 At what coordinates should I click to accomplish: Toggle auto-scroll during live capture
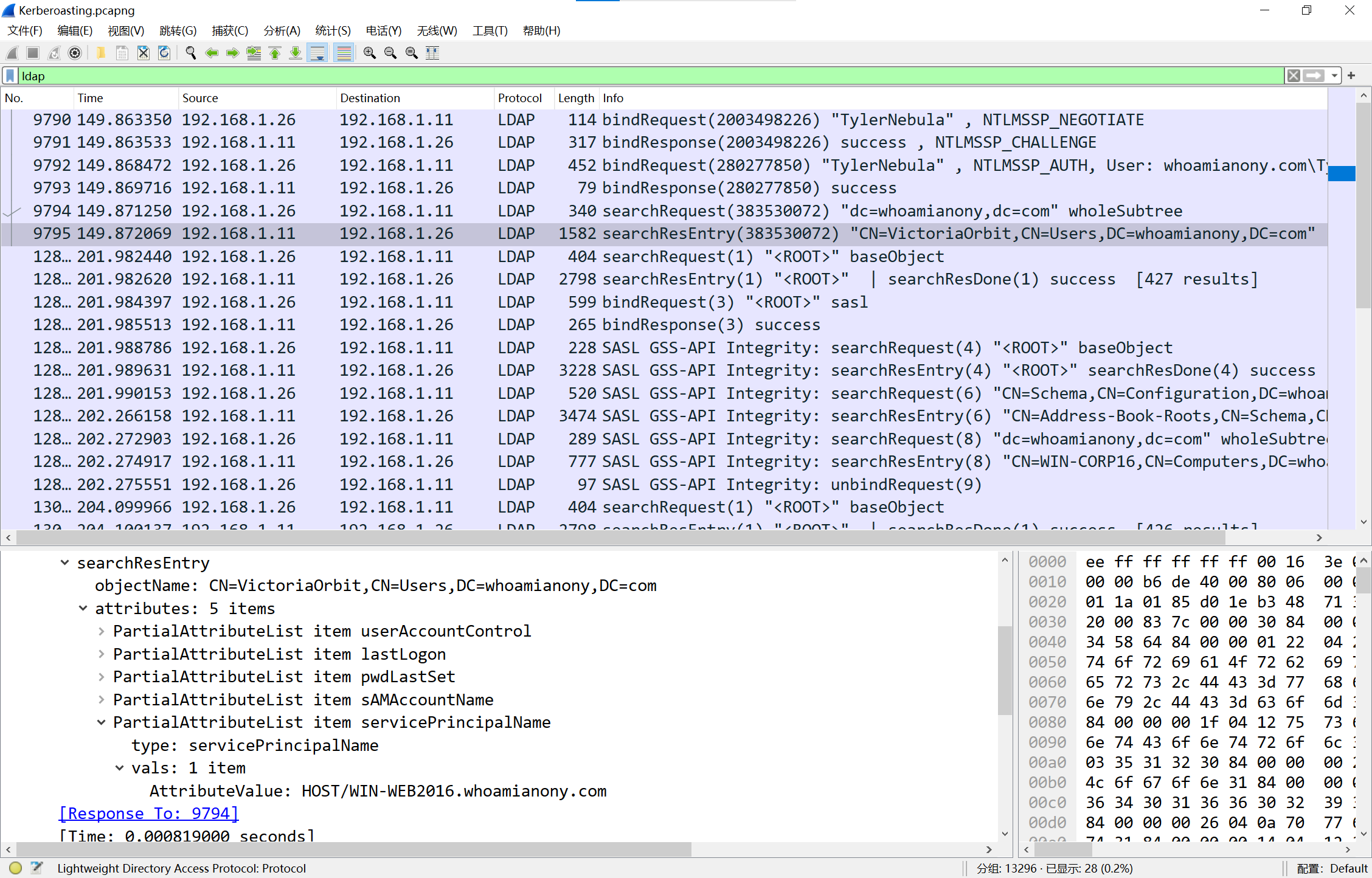(317, 53)
